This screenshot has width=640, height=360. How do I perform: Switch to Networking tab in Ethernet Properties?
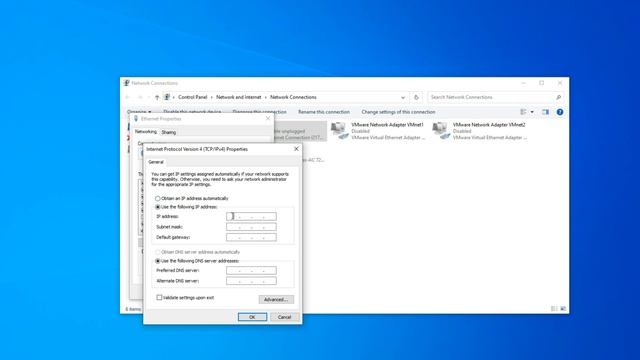(146, 131)
